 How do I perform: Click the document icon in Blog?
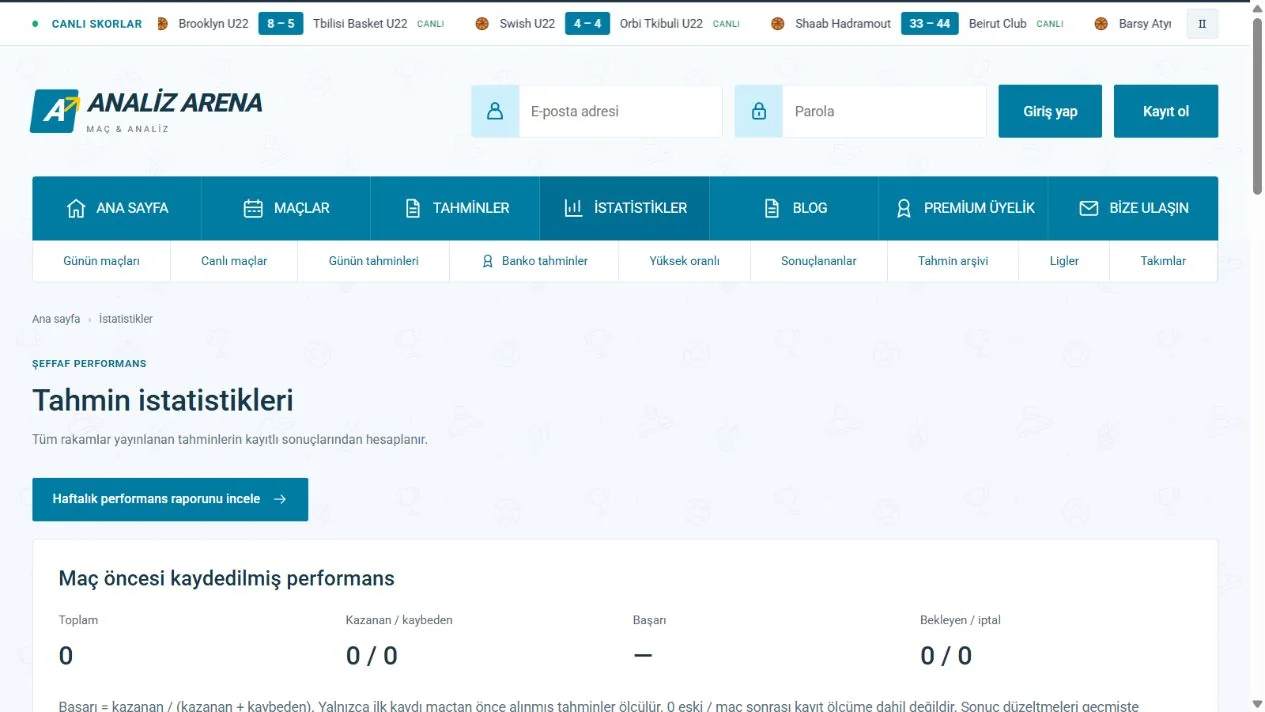(x=772, y=208)
